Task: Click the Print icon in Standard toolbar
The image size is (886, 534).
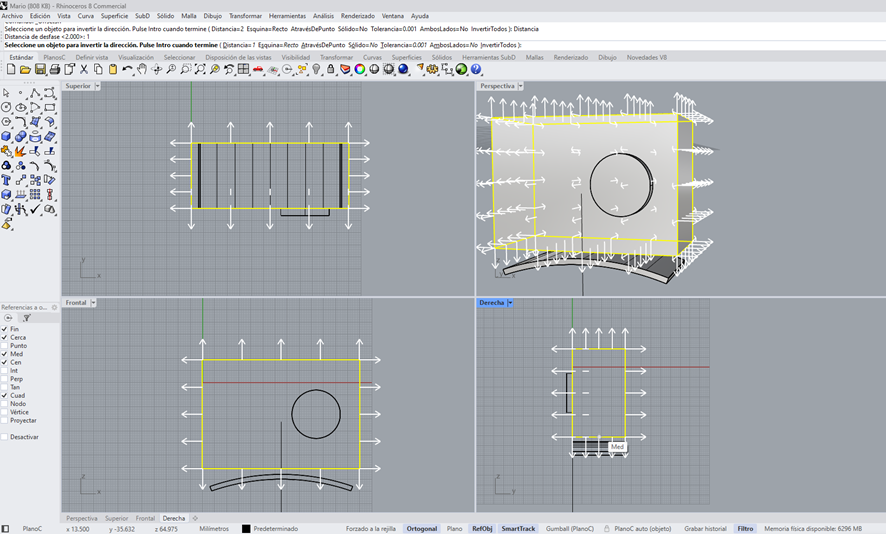Action: pyautogui.click(x=54, y=70)
